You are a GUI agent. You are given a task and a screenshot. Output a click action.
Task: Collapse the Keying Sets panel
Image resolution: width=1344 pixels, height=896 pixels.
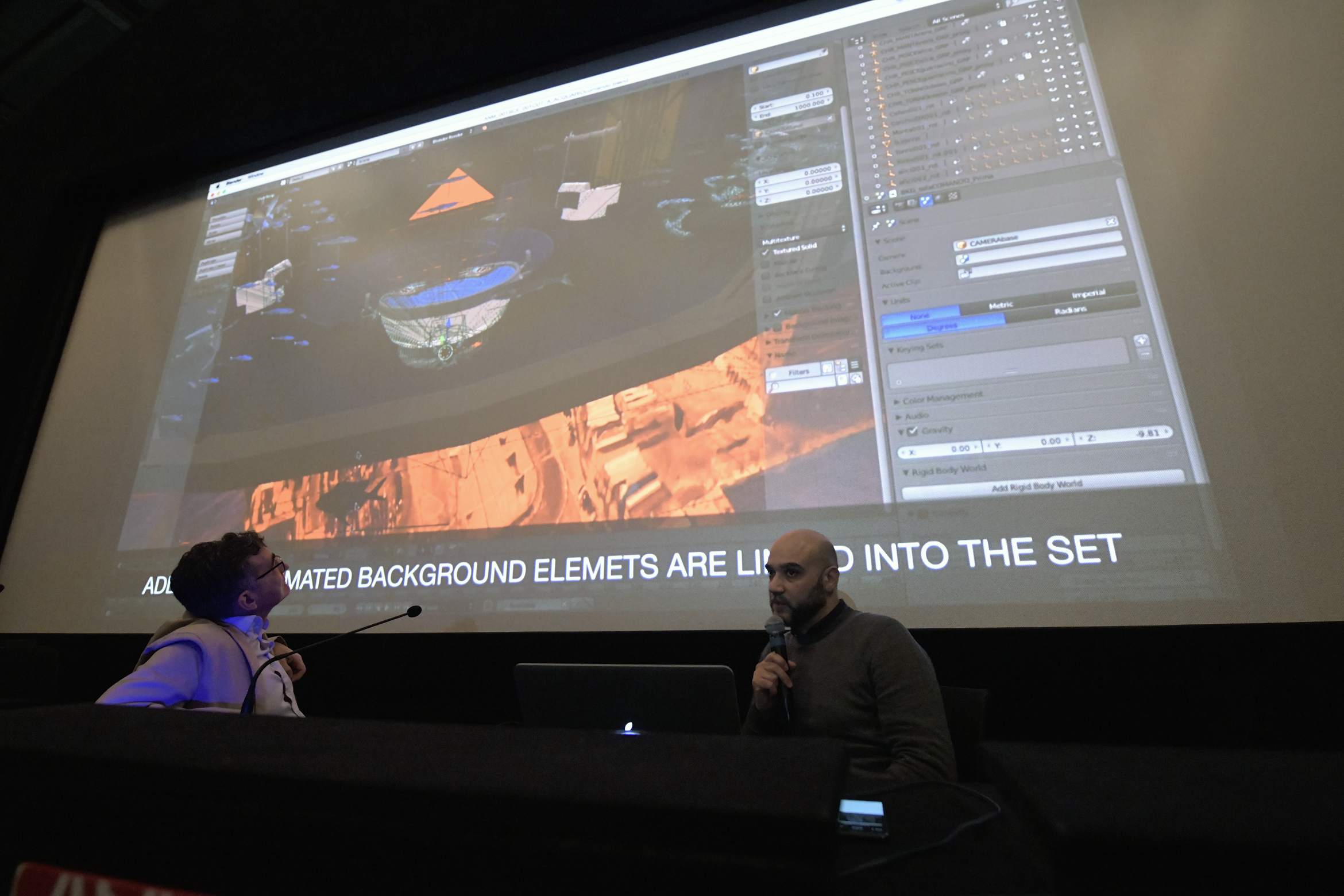[891, 351]
